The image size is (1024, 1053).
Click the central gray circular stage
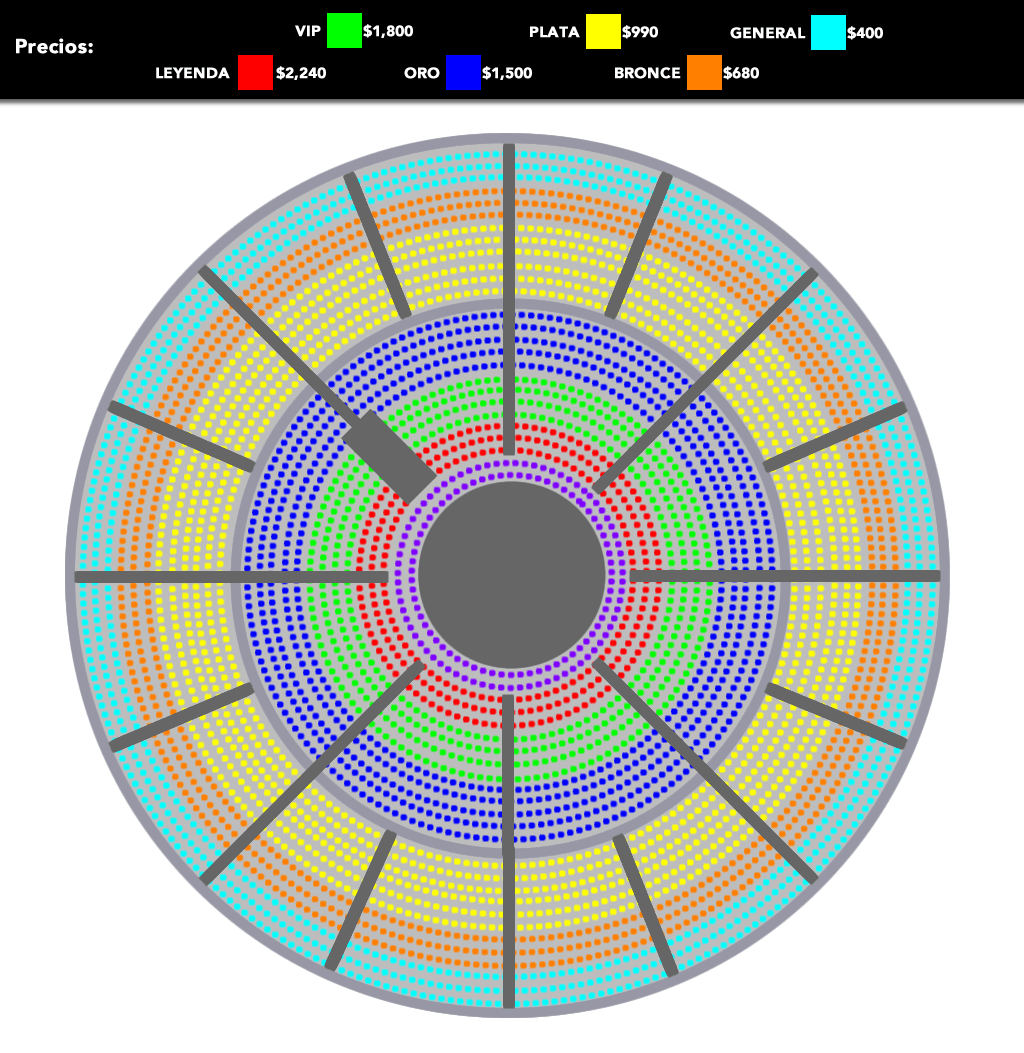[512, 574]
